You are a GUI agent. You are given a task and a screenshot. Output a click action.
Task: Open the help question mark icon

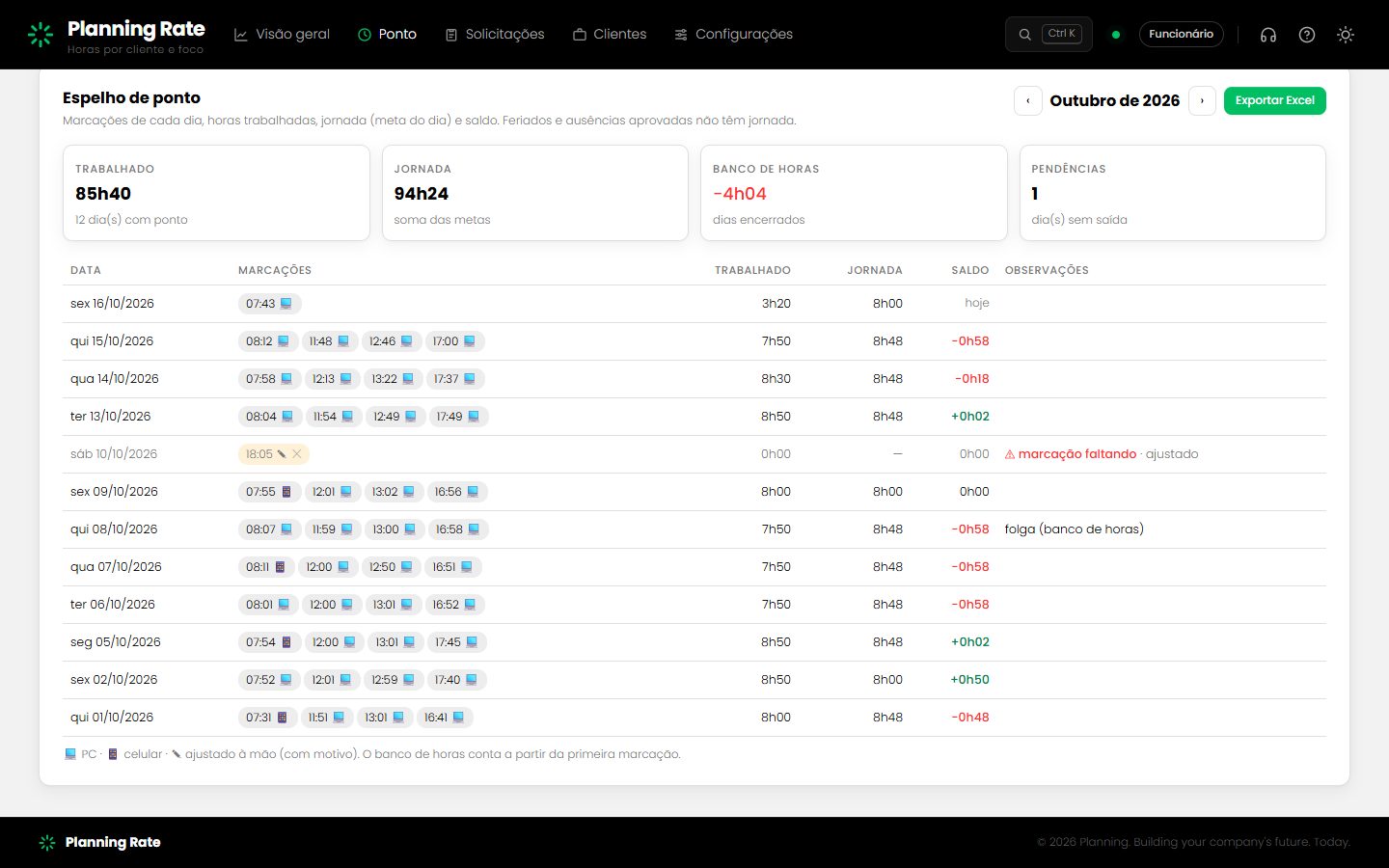[x=1307, y=35]
